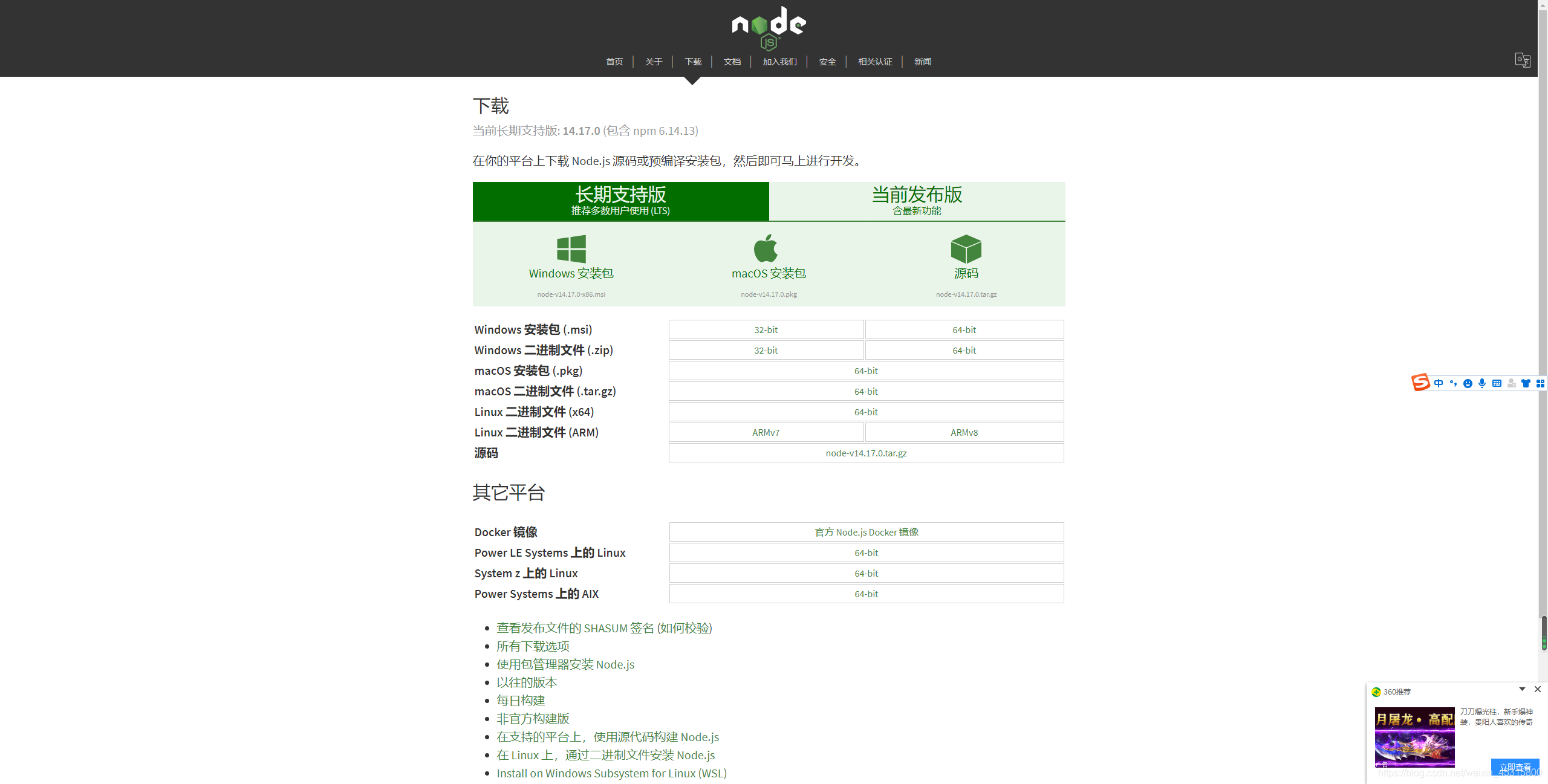Switch to the 当前发布版 tab

coord(917,201)
